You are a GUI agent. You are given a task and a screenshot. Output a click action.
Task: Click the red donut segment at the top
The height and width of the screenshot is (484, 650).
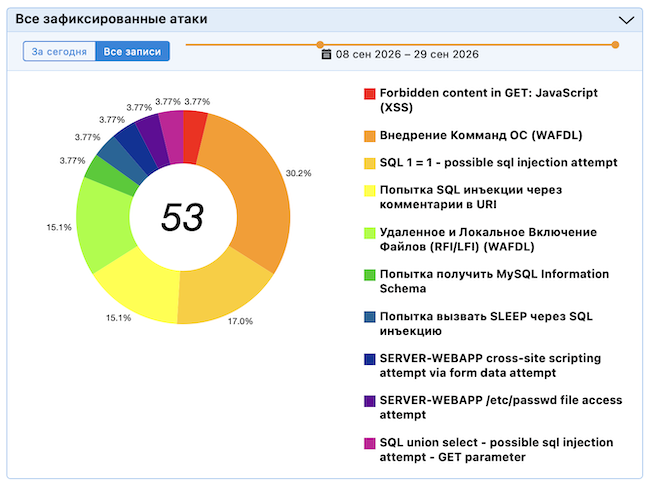[x=193, y=137]
